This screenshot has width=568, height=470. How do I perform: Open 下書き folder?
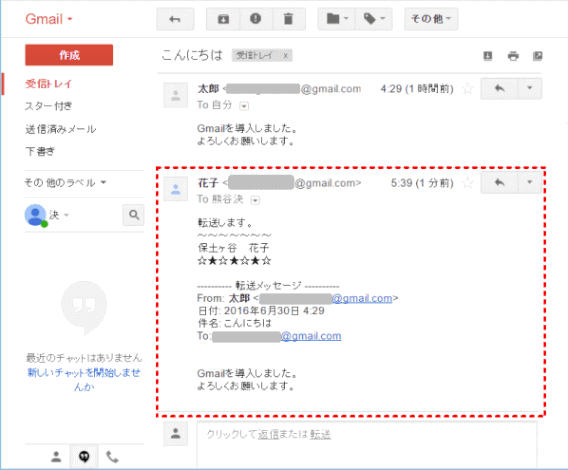(x=40, y=151)
